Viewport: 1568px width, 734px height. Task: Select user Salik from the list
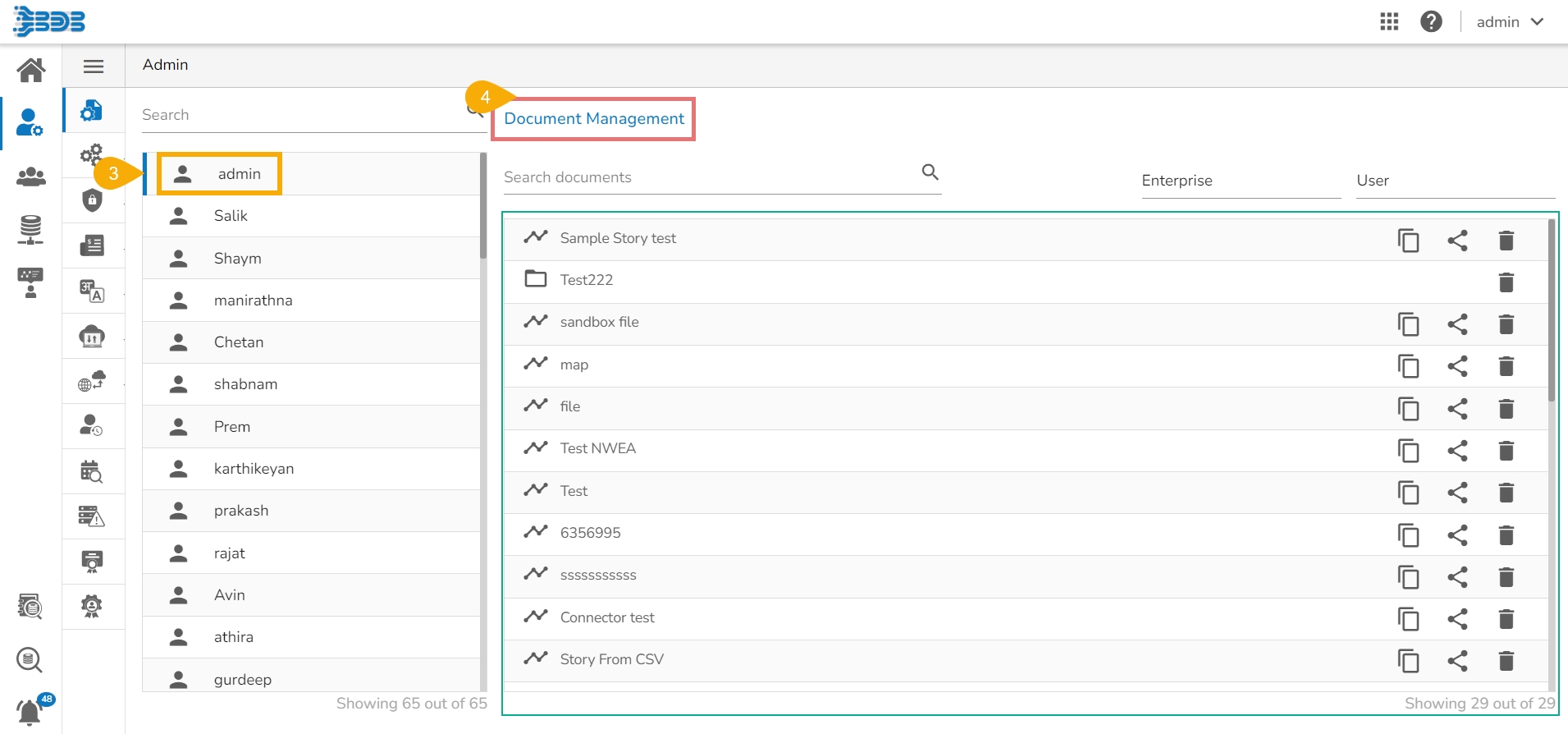point(231,216)
